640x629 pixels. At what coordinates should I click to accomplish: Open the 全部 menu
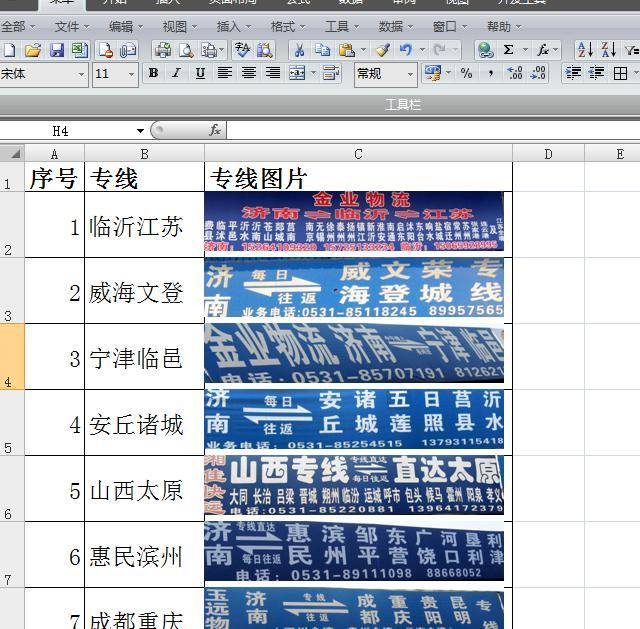click(x=18, y=27)
